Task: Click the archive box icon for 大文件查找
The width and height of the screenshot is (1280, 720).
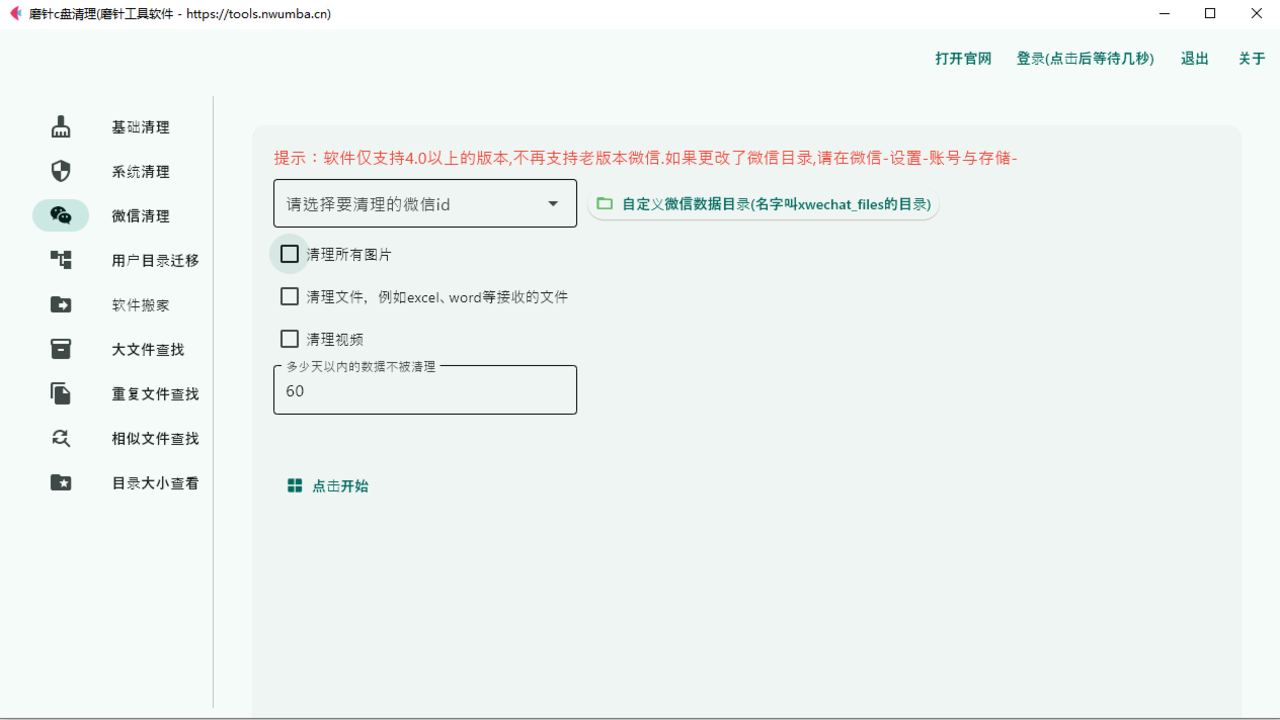Action: click(61, 349)
